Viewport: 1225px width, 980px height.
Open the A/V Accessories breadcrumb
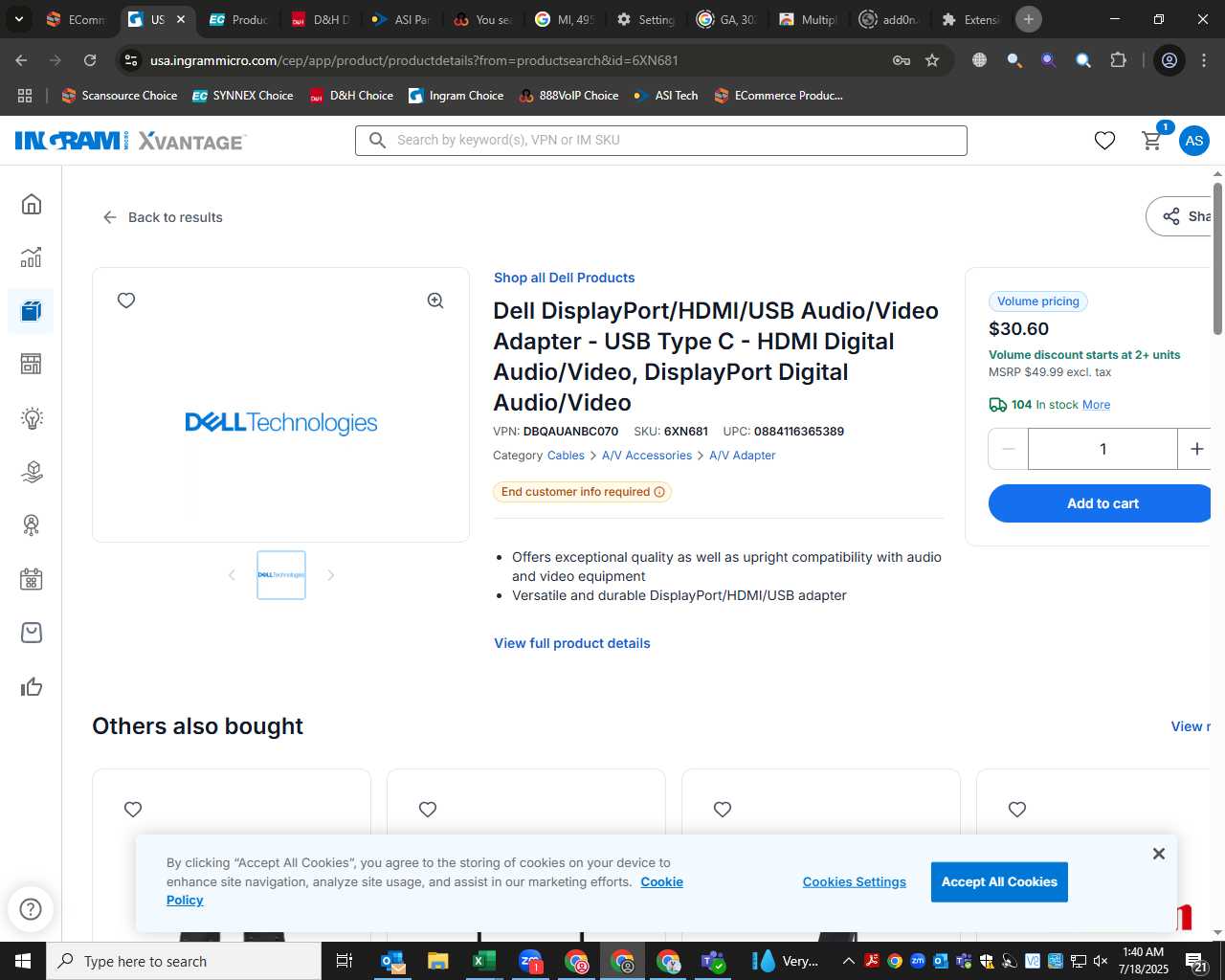click(x=646, y=456)
